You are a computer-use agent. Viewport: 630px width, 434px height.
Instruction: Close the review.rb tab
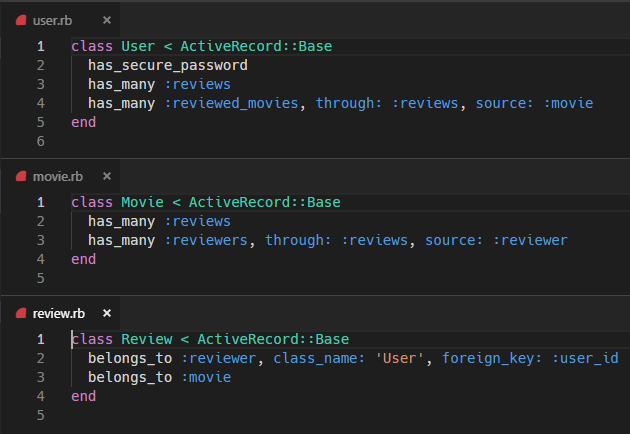coord(106,313)
